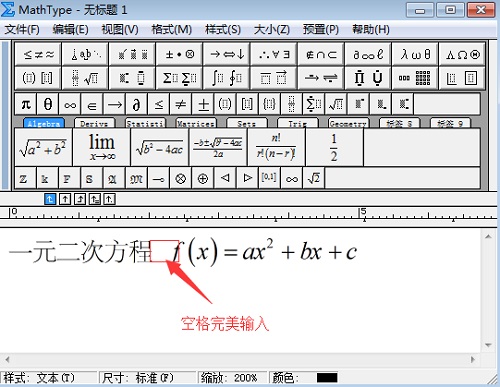Screen dimensions: 500x387
Task: Switch to the Algebra tab
Action: (44, 123)
